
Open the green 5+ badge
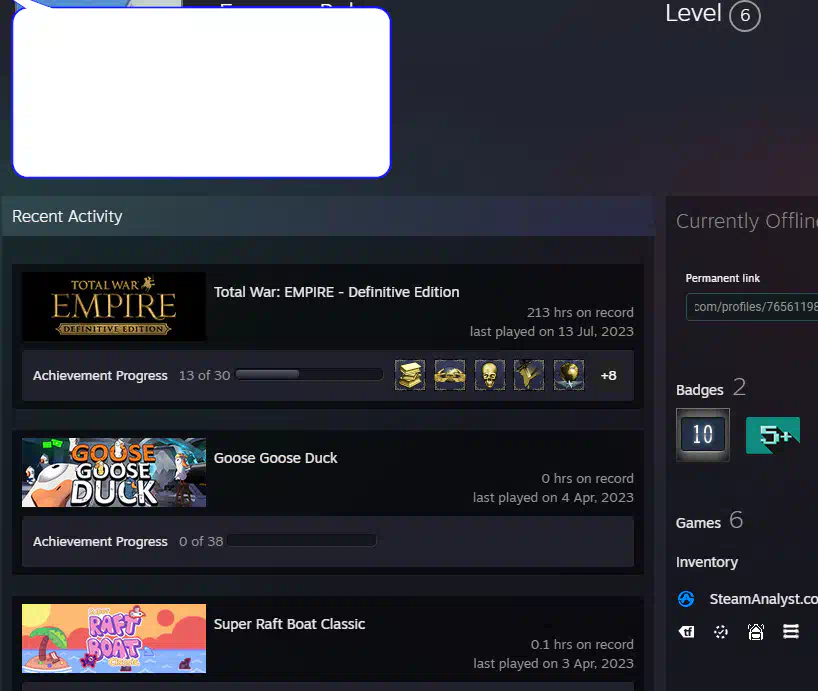773,435
